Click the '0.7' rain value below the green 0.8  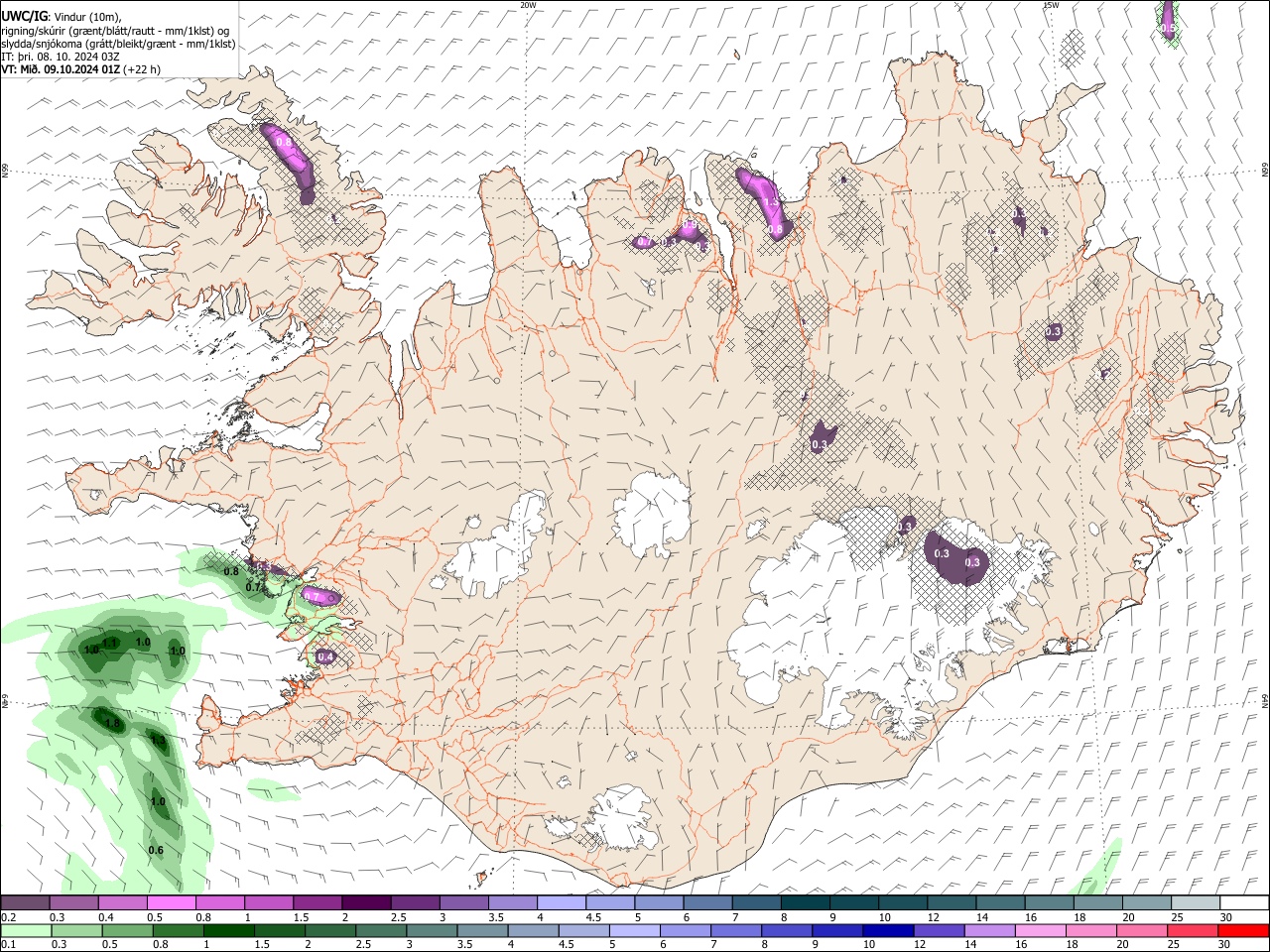click(253, 587)
